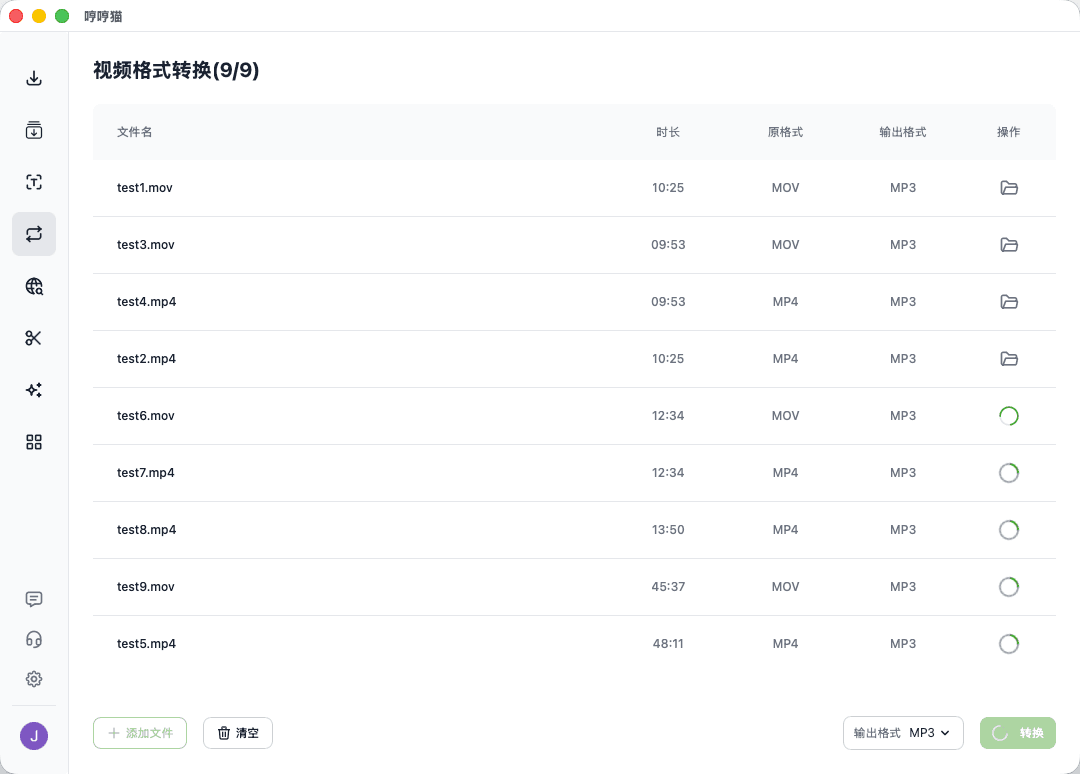Select the format conversion sidebar icon
The width and height of the screenshot is (1080, 774).
click(34, 234)
